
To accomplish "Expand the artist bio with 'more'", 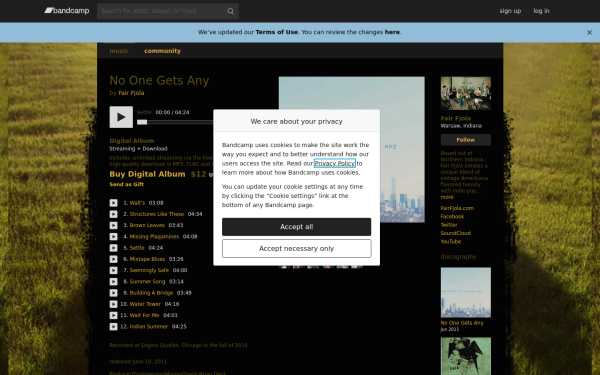I will 447,197.
